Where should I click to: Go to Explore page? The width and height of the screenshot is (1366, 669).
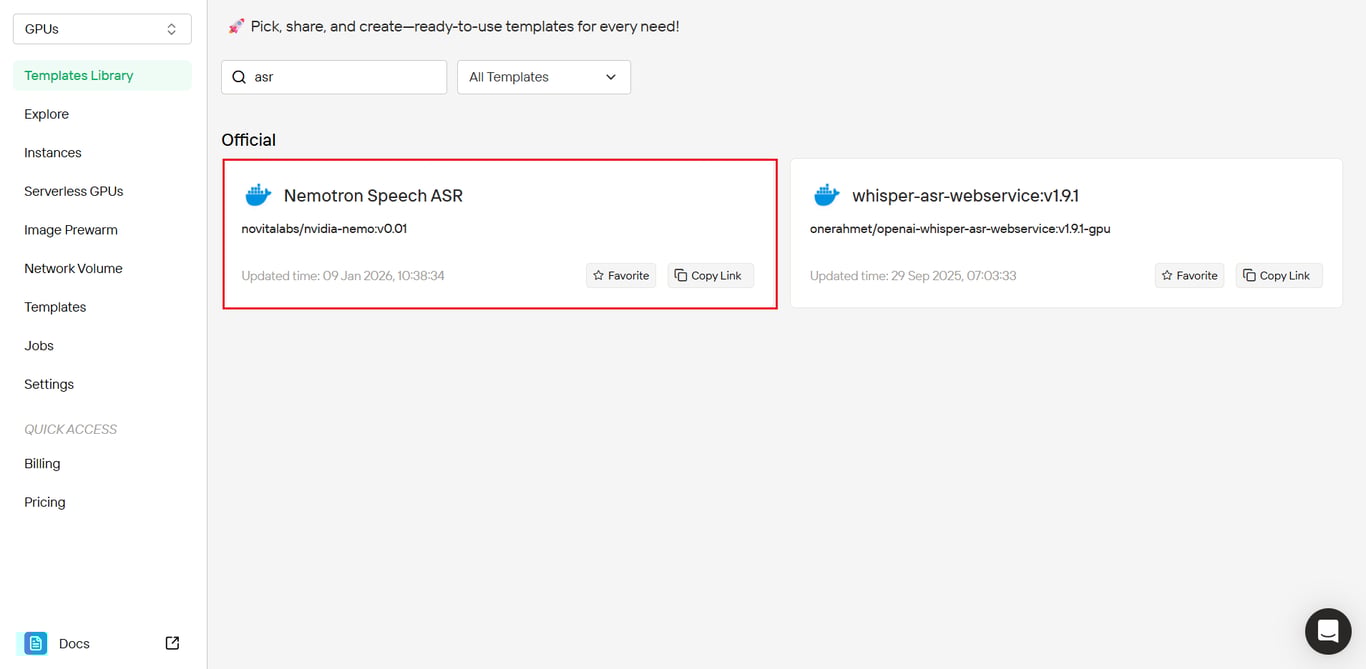point(46,114)
